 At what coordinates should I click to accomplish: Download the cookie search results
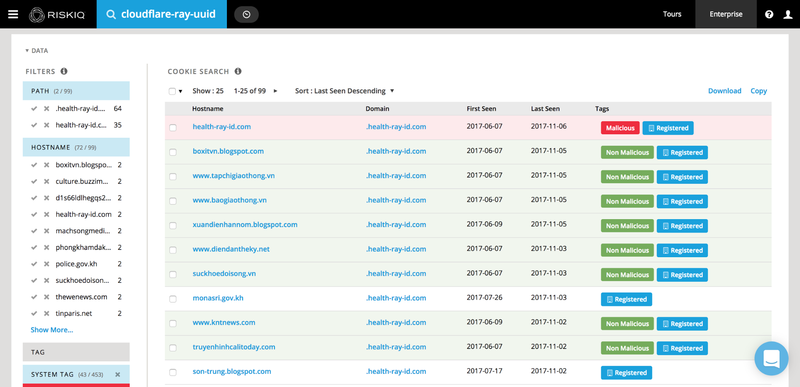(724, 91)
